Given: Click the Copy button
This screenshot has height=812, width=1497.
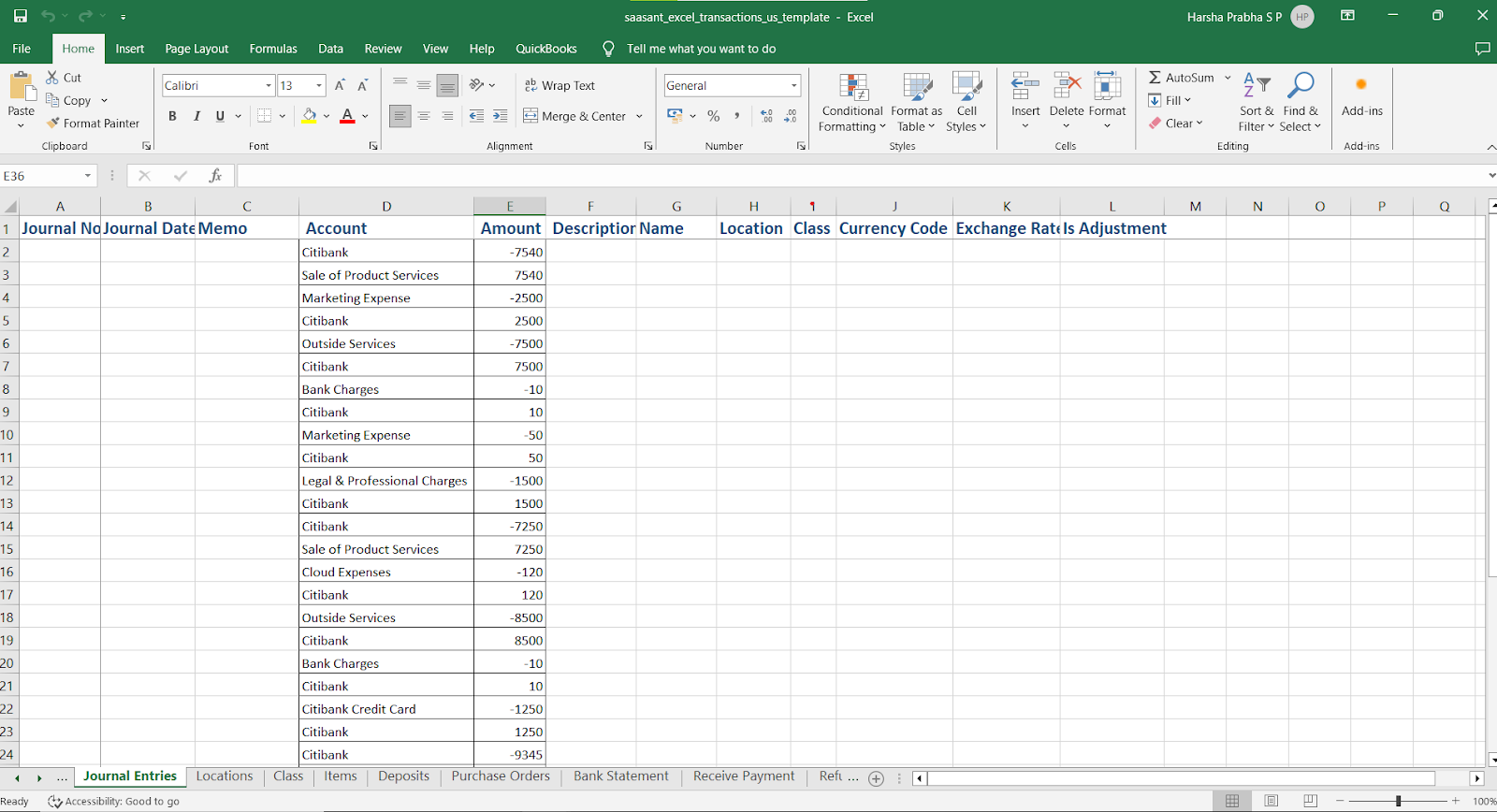Looking at the screenshot, I should [69, 101].
